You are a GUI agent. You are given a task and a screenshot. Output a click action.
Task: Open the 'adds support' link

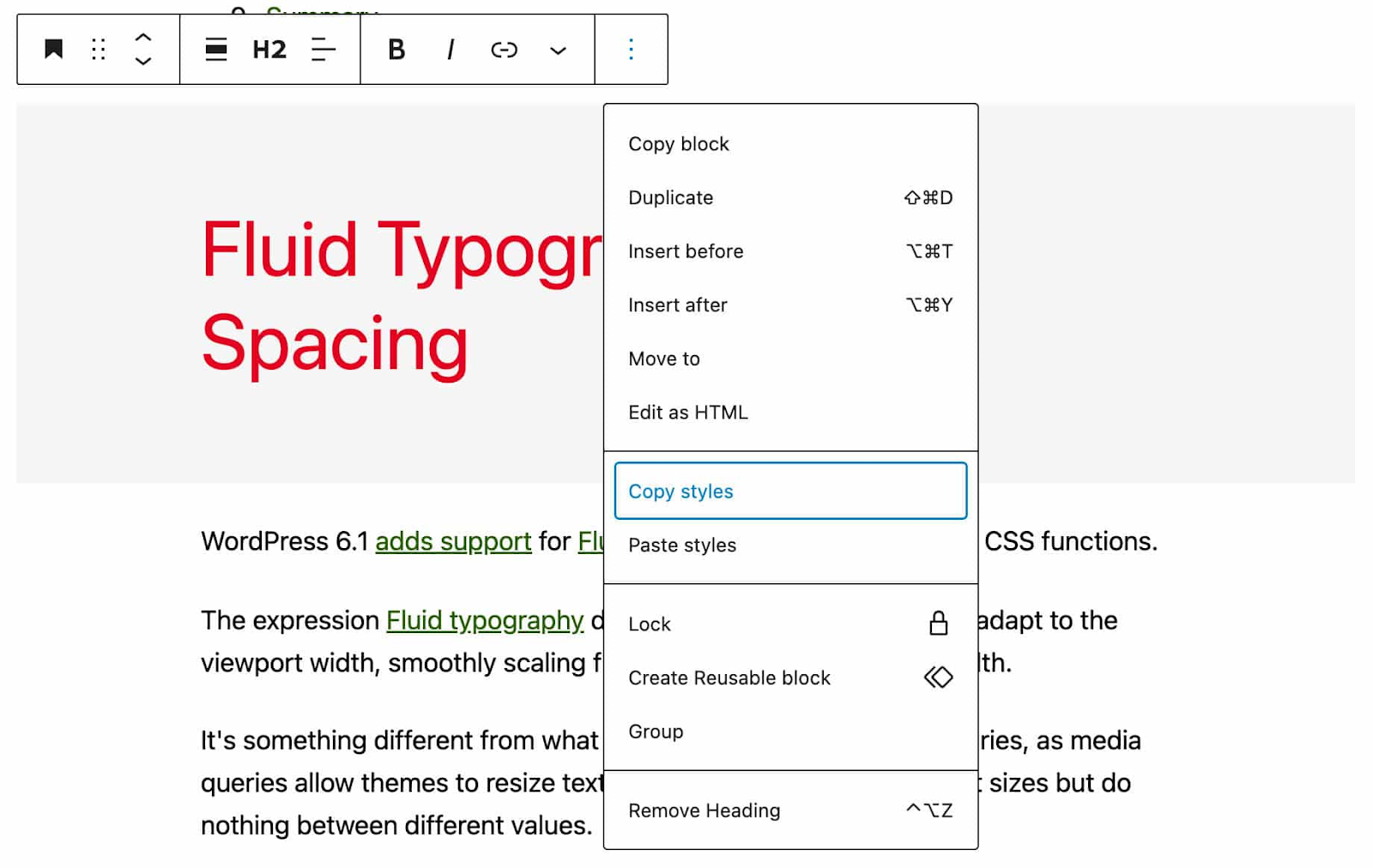point(453,542)
